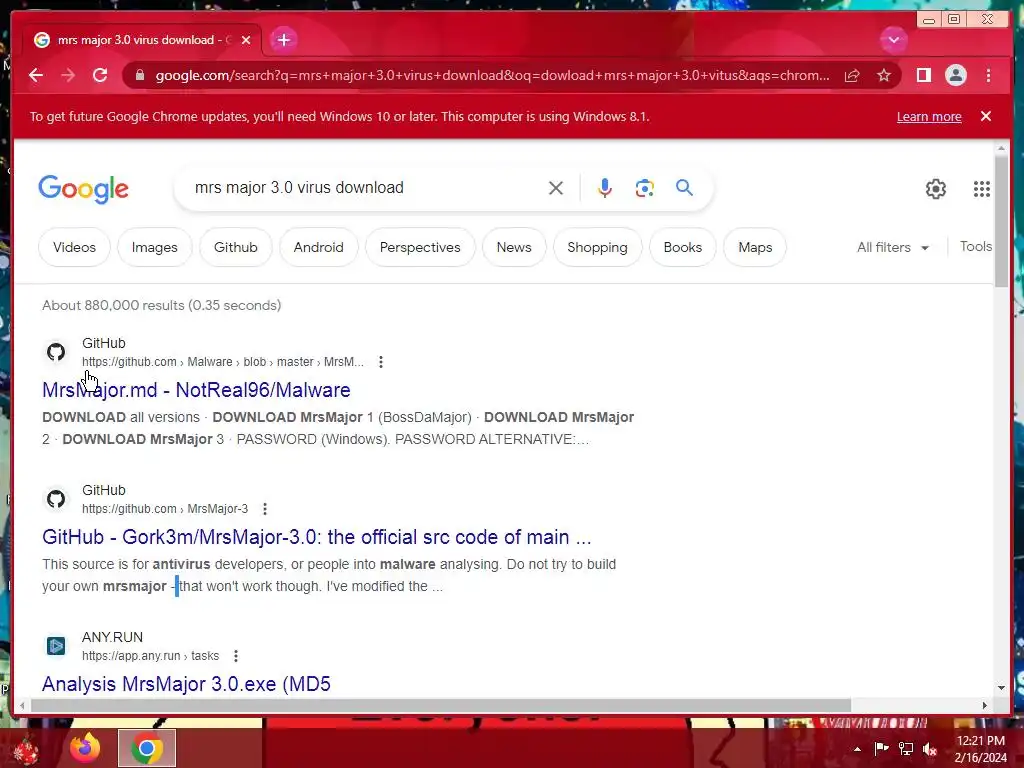The image size is (1024, 768).
Task: Switch to News results
Action: click(514, 248)
